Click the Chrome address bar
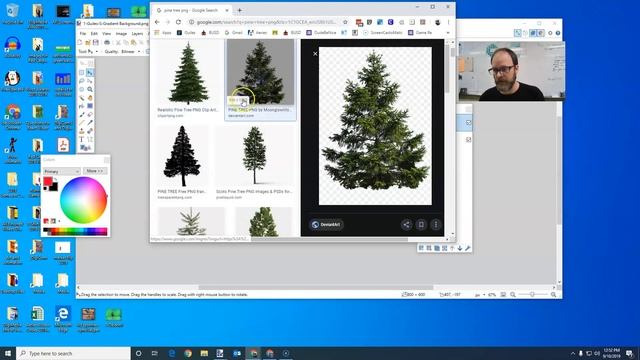Image resolution: width=640 pixels, height=360 pixels. (267, 22)
